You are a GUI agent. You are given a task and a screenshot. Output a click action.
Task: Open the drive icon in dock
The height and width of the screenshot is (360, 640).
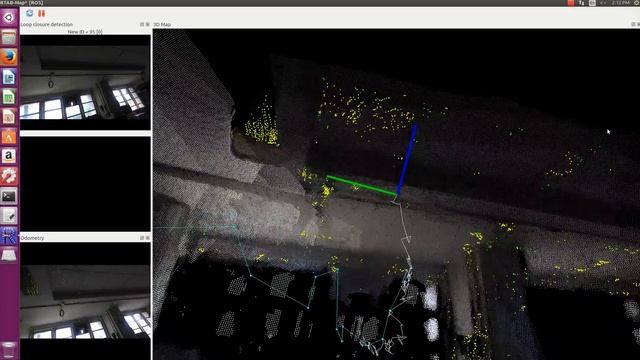pos(9,256)
